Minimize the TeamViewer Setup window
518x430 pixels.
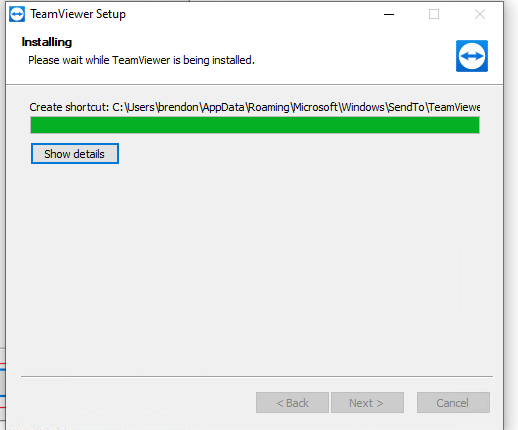pyautogui.click(x=389, y=14)
